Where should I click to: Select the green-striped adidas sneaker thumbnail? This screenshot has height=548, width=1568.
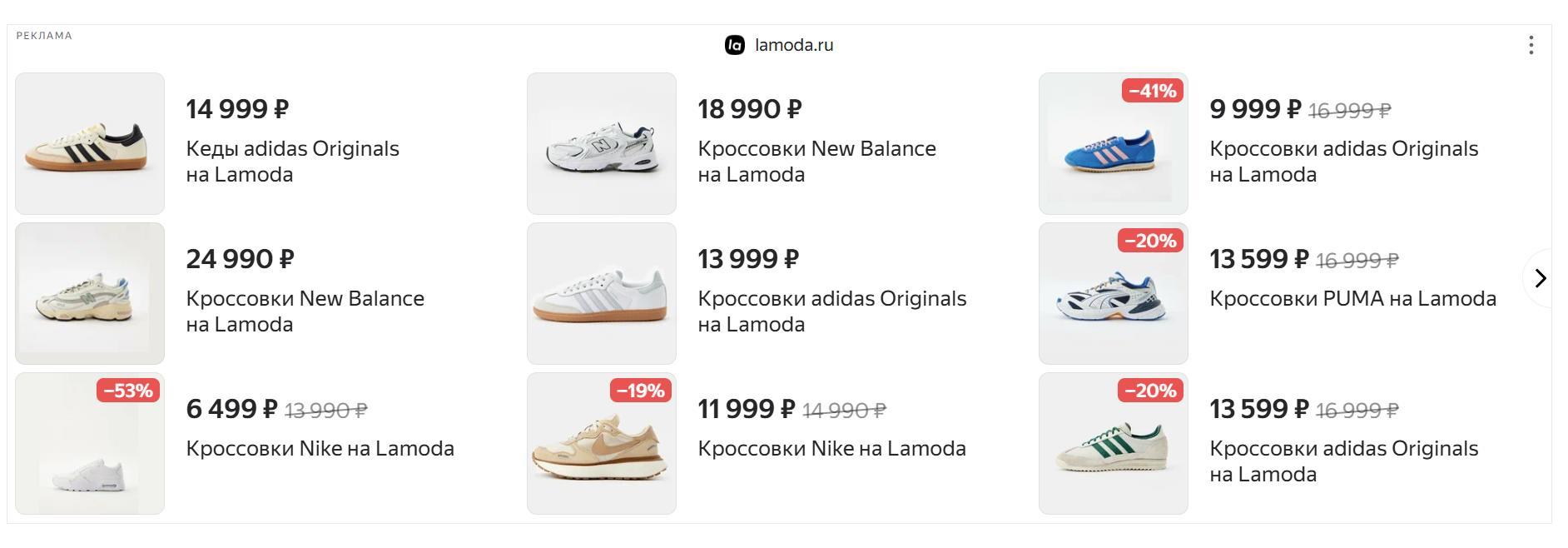(1113, 443)
